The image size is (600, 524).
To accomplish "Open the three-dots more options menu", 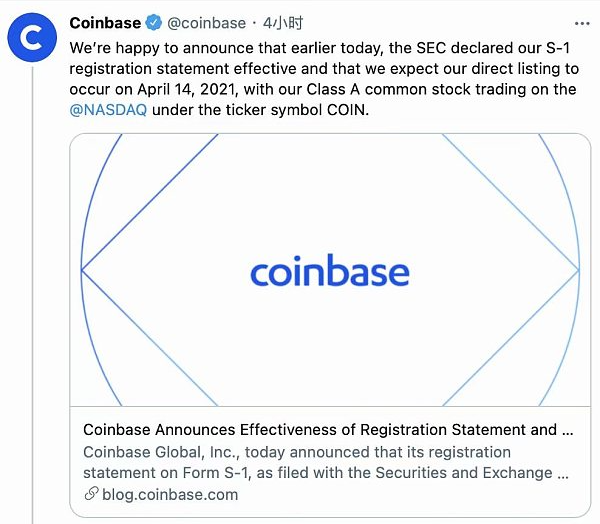I will pyautogui.click(x=582, y=24).
